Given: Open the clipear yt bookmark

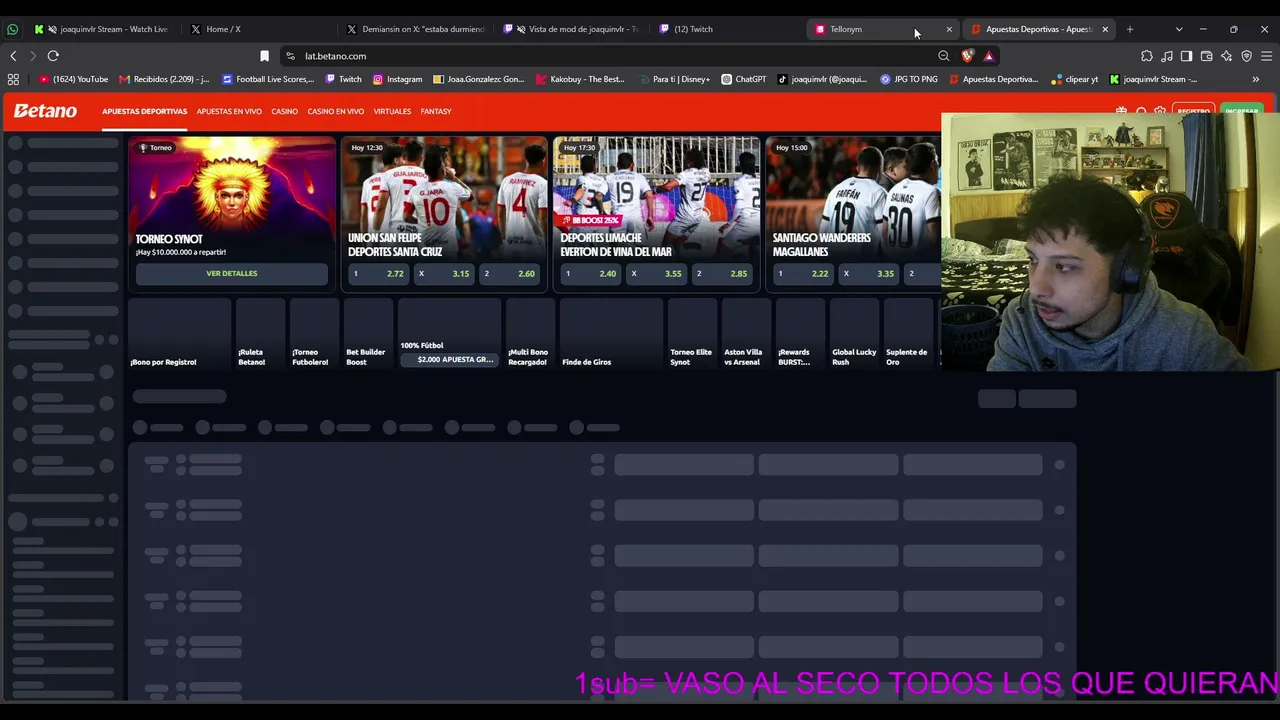Looking at the screenshot, I should tap(1075, 79).
